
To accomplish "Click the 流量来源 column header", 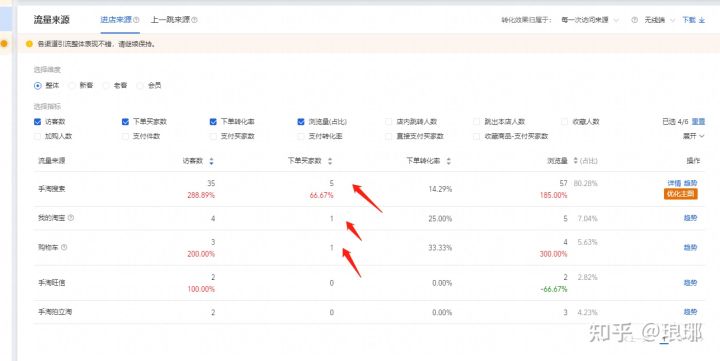I will [51, 161].
